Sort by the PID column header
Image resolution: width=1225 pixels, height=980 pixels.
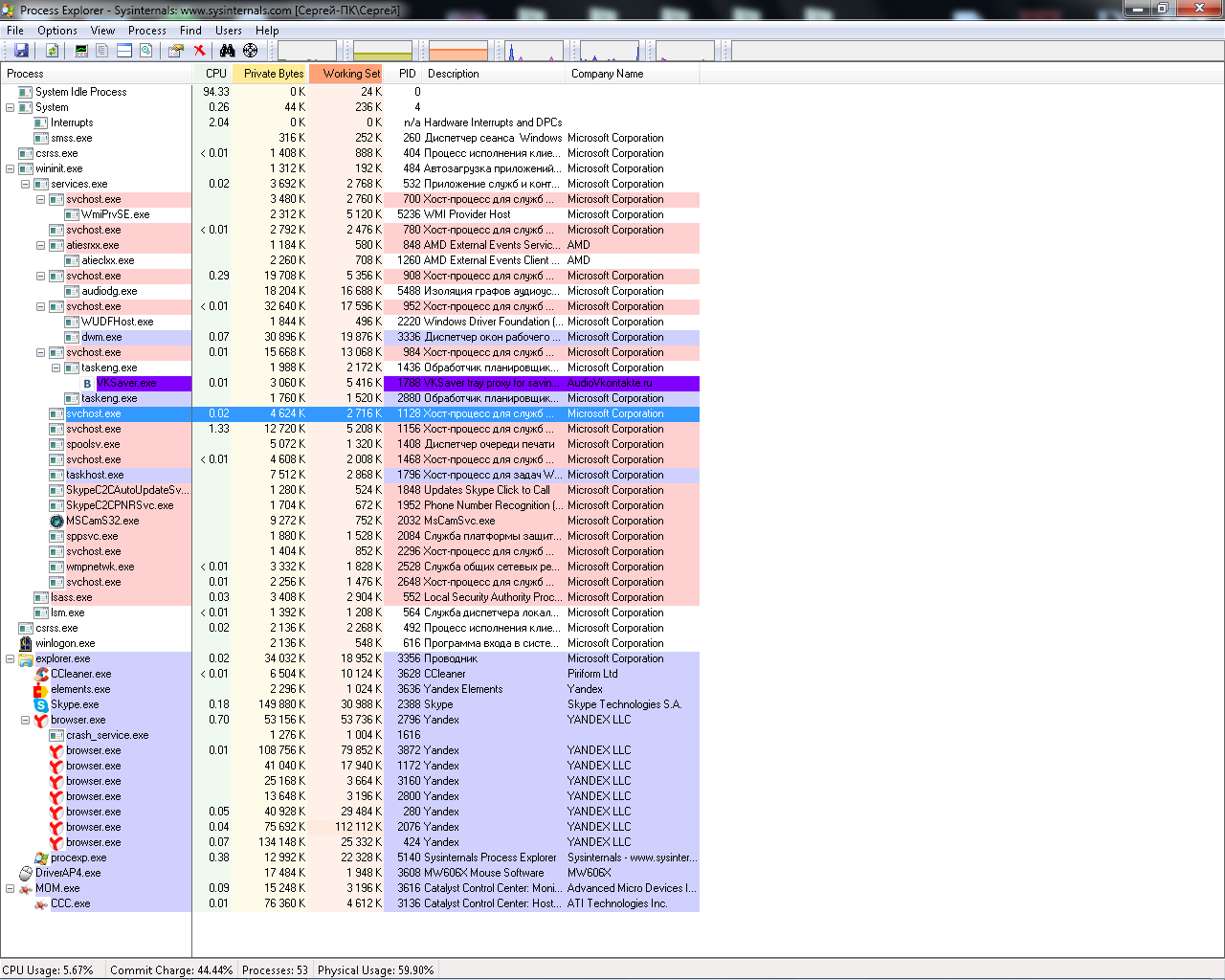click(404, 74)
